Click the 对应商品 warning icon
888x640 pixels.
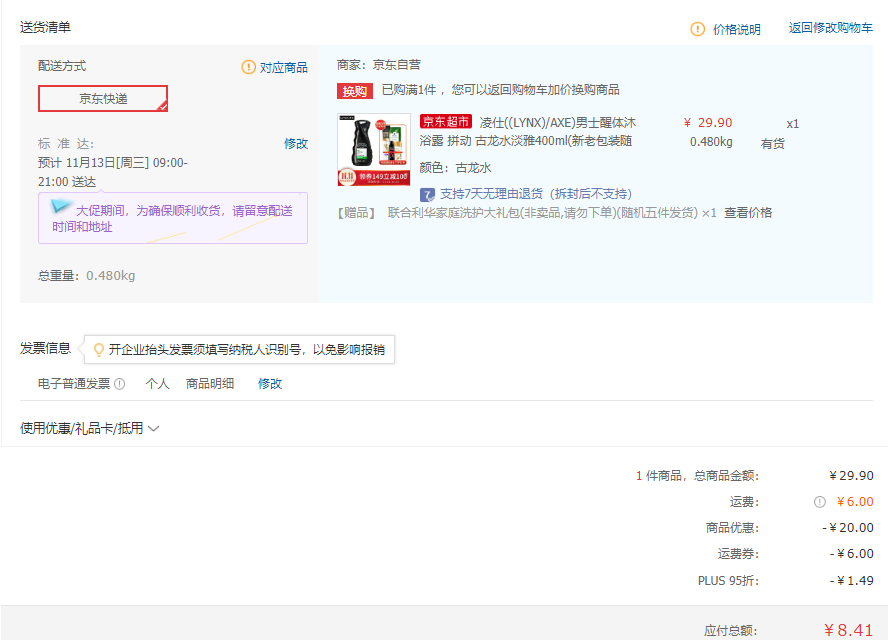(248, 67)
